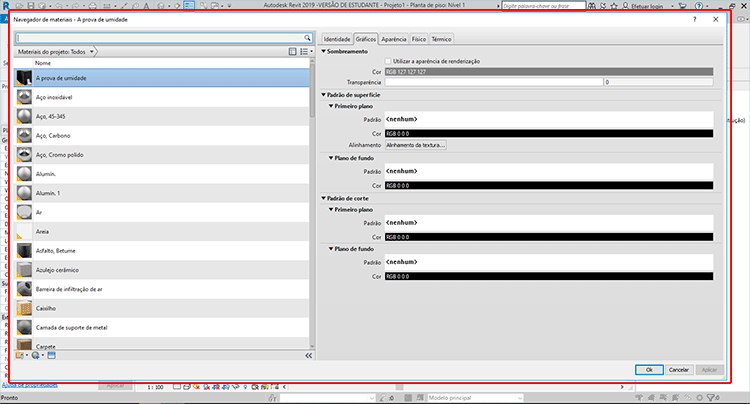
Task: Click the Transparência value field
Action: point(658,82)
